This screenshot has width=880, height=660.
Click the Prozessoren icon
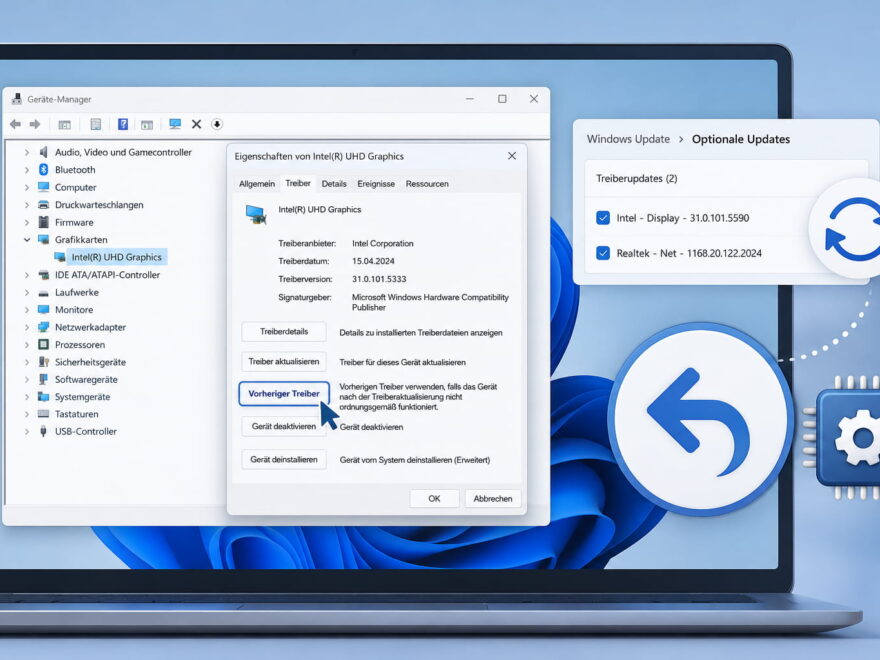coord(43,345)
